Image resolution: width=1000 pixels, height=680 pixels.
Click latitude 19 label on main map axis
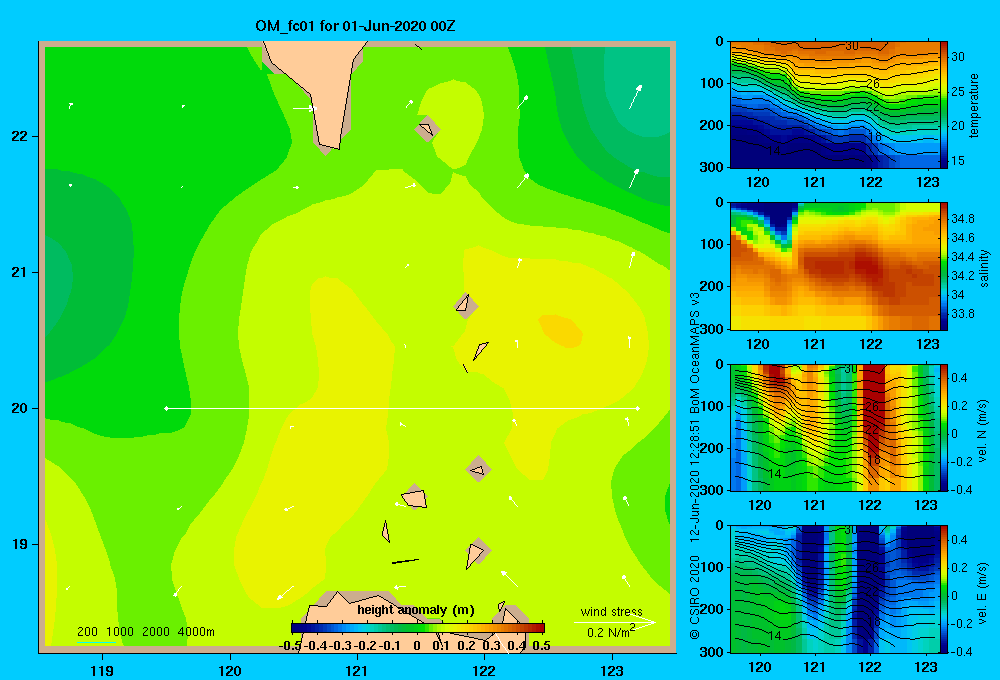click(19, 544)
